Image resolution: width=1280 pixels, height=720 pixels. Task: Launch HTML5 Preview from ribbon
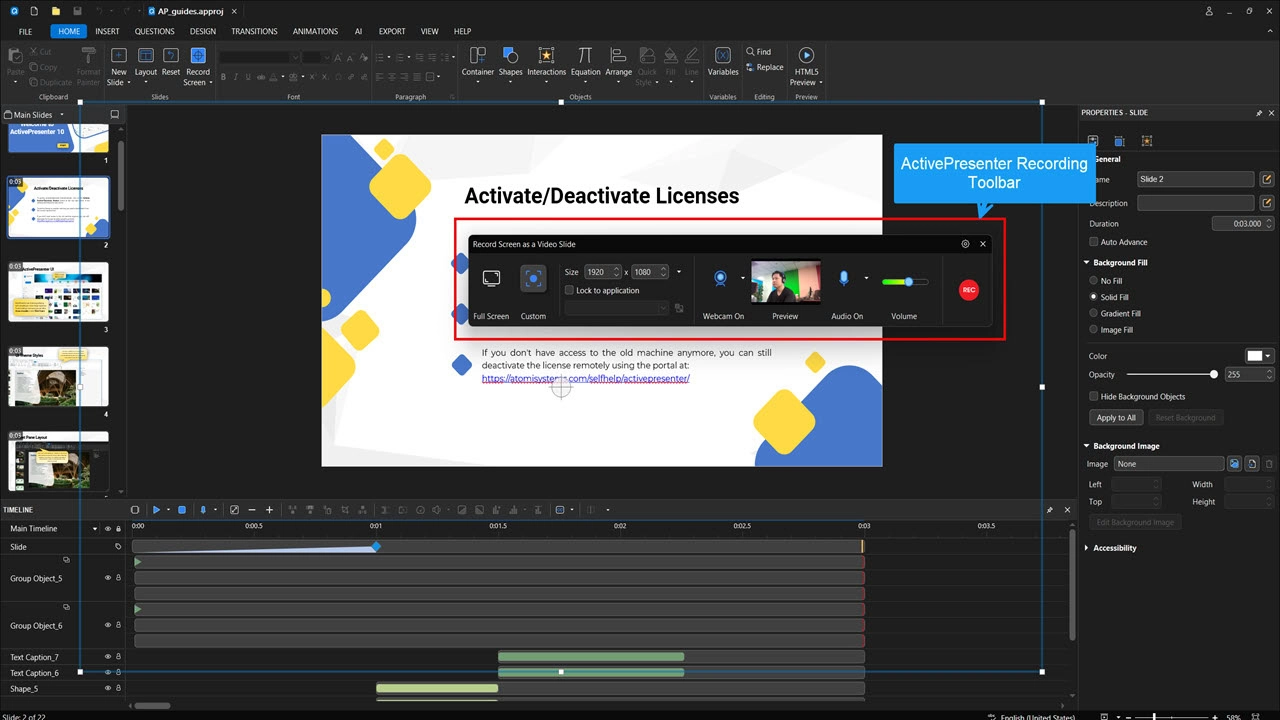click(x=806, y=57)
